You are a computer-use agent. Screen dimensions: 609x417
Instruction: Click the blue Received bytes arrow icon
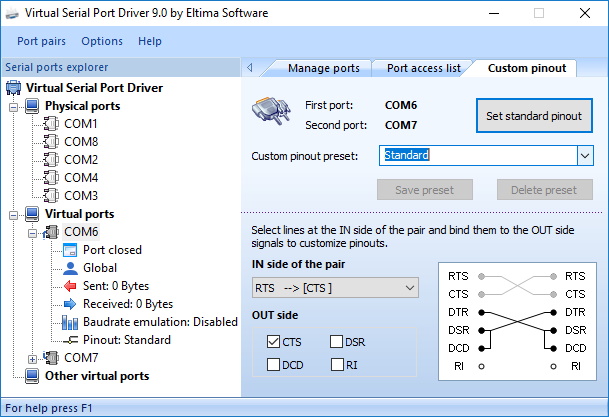point(70,304)
